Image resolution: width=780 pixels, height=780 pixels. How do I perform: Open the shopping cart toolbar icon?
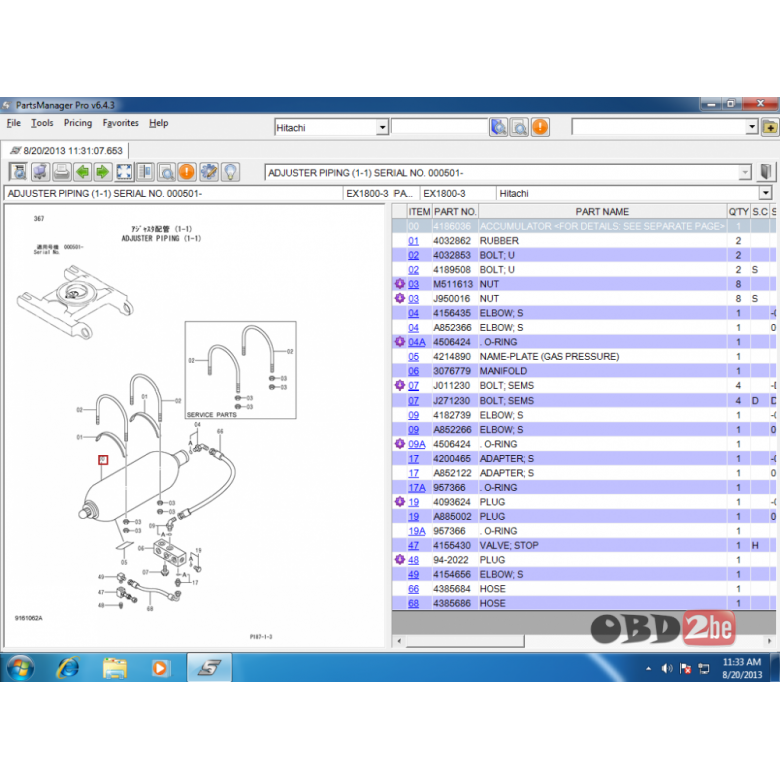pyautogui.click(x=40, y=172)
